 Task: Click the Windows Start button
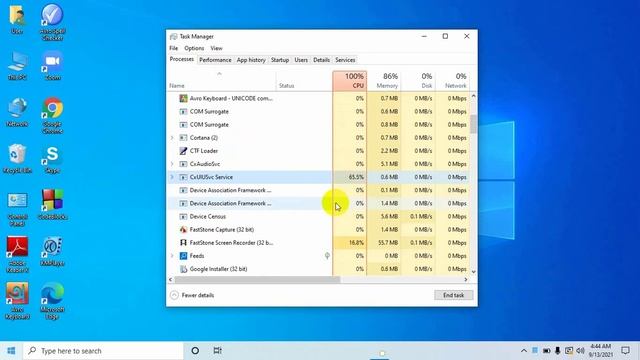pos(11,351)
